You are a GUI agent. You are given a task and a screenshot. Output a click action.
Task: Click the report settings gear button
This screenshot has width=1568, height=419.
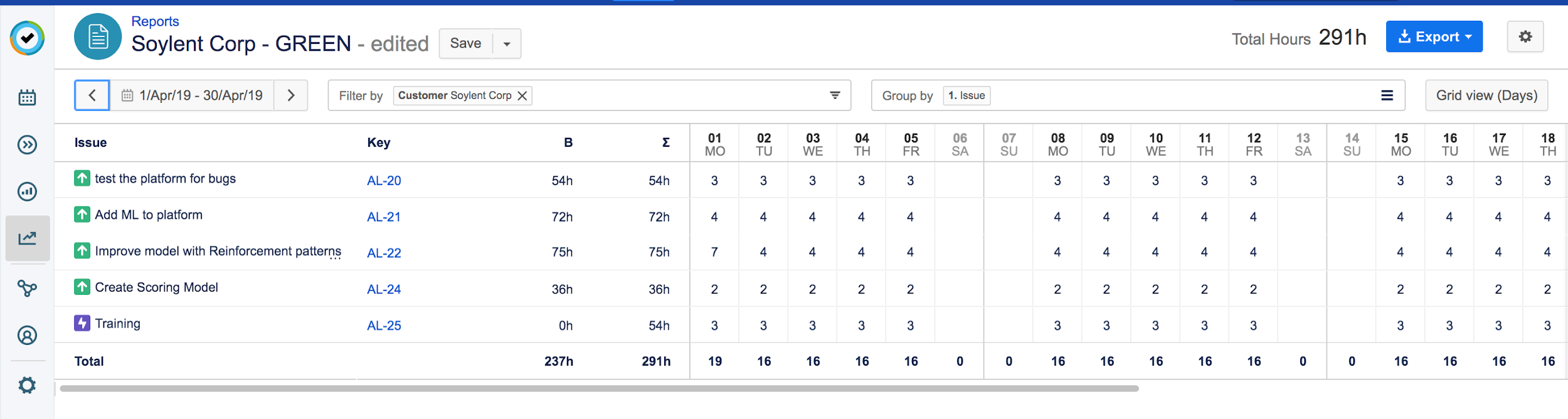point(1525,37)
